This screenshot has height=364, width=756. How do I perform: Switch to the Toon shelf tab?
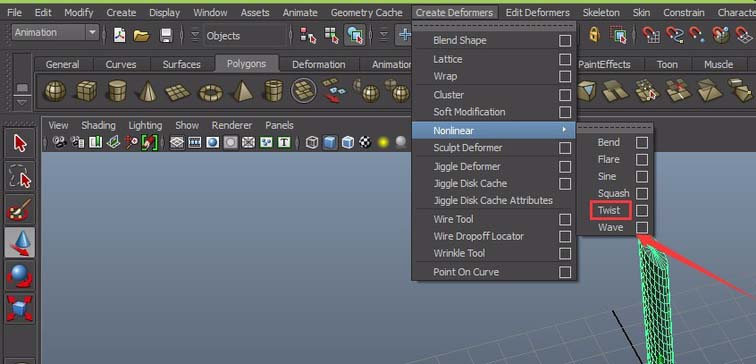pyautogui.click(x=667, y=64)
